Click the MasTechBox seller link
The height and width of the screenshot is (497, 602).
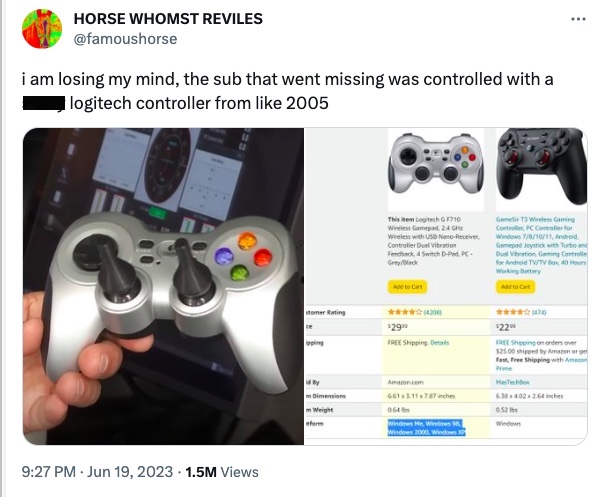[x=513, y=382]
